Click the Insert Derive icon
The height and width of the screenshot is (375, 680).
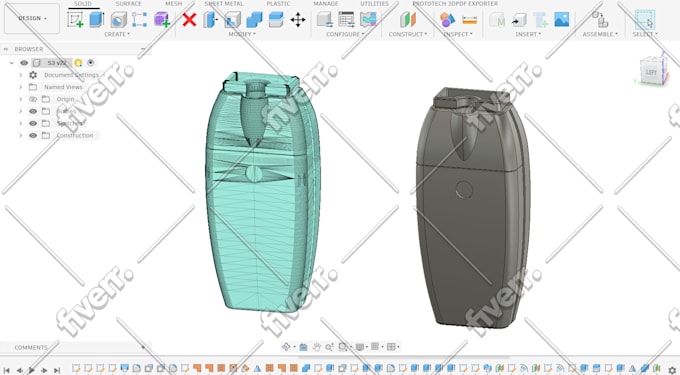518,20
